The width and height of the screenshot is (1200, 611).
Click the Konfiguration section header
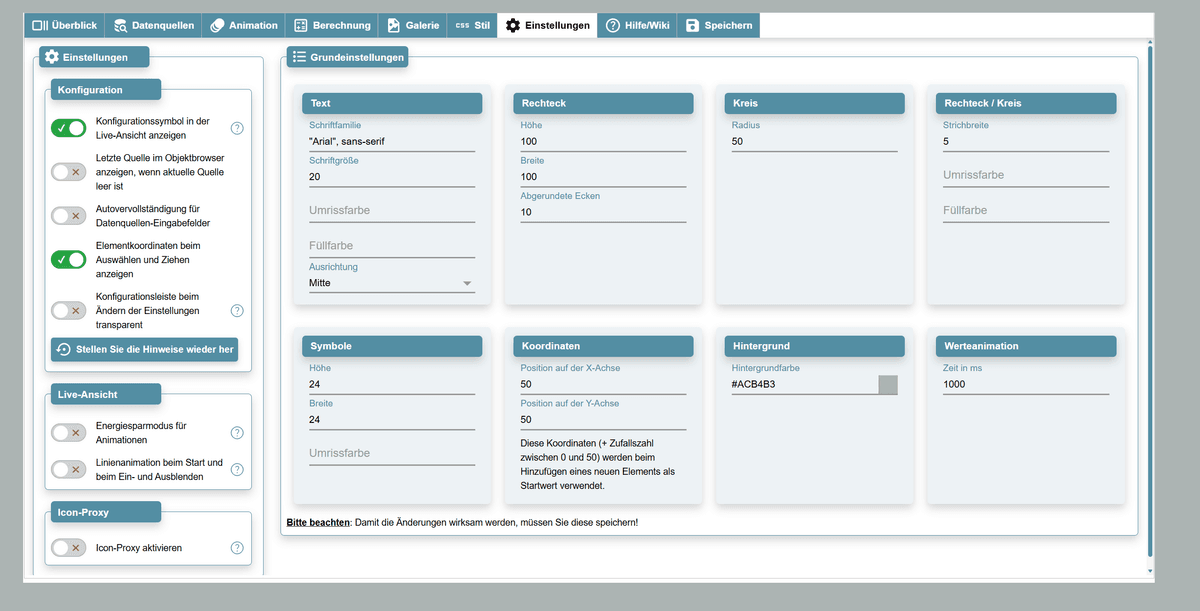coord(104,90)
